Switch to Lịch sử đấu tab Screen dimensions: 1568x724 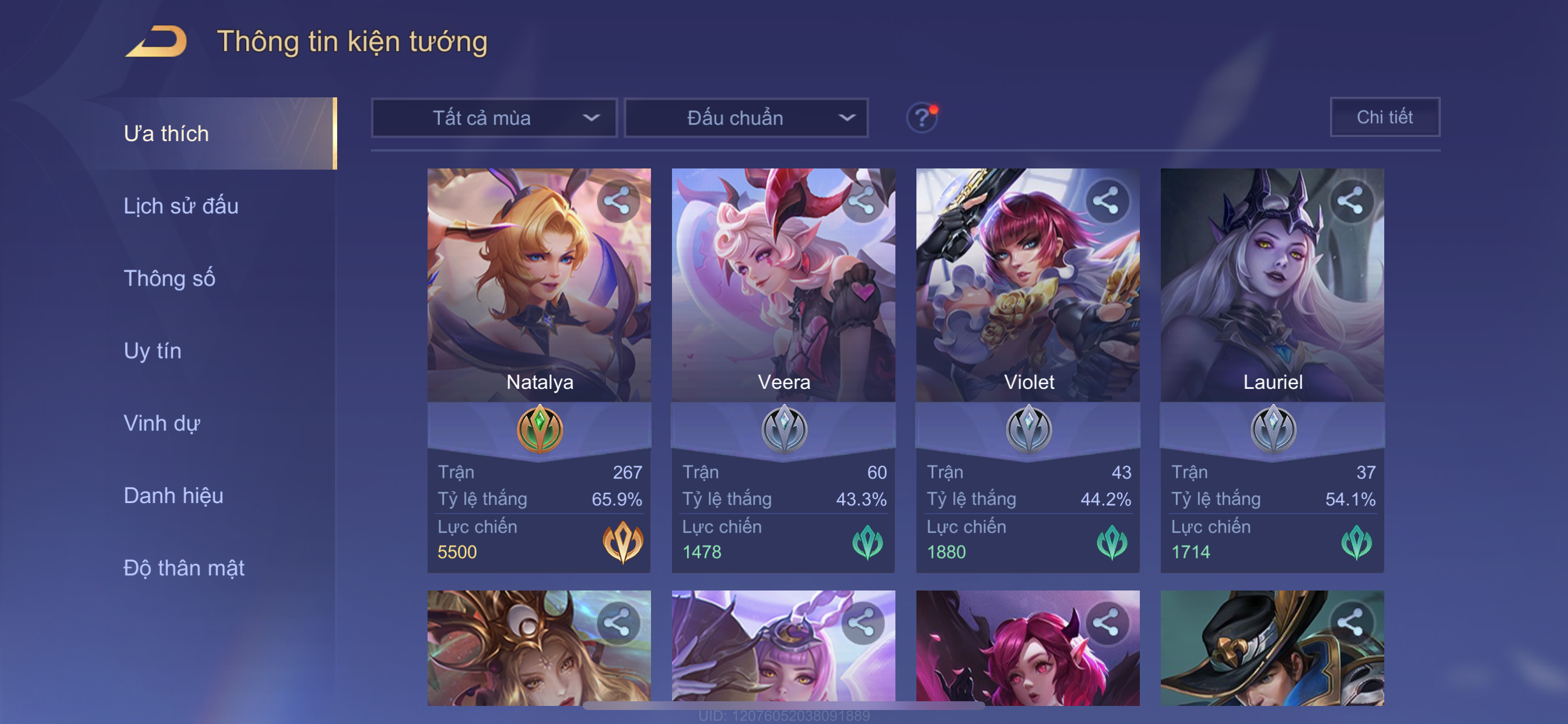coord(181,206)
